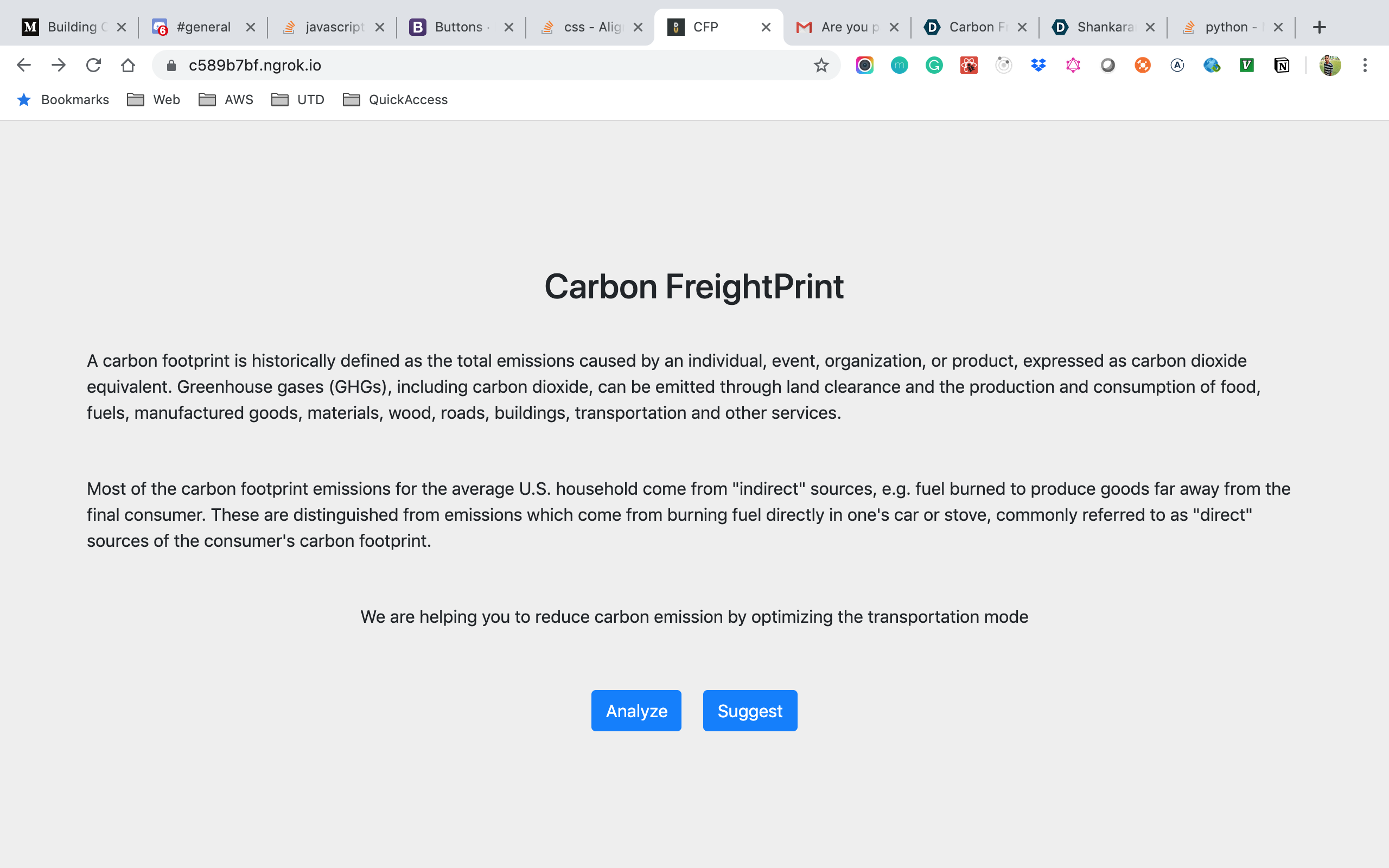Image resolution: width=1389 pixels, height=868 pixels.
Task: Click the Suggest button
Action: pos(750,710)
